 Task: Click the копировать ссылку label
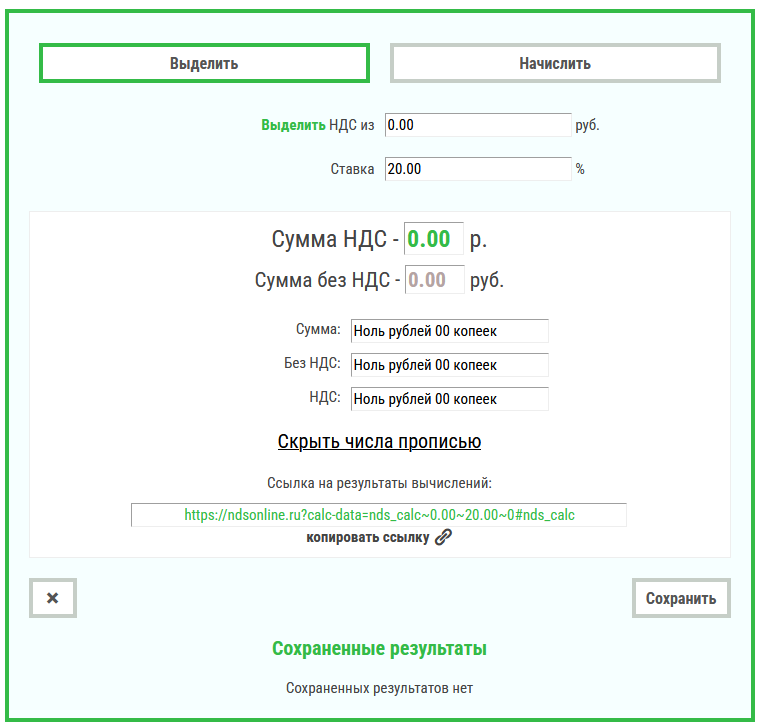[x=367, y=537]
